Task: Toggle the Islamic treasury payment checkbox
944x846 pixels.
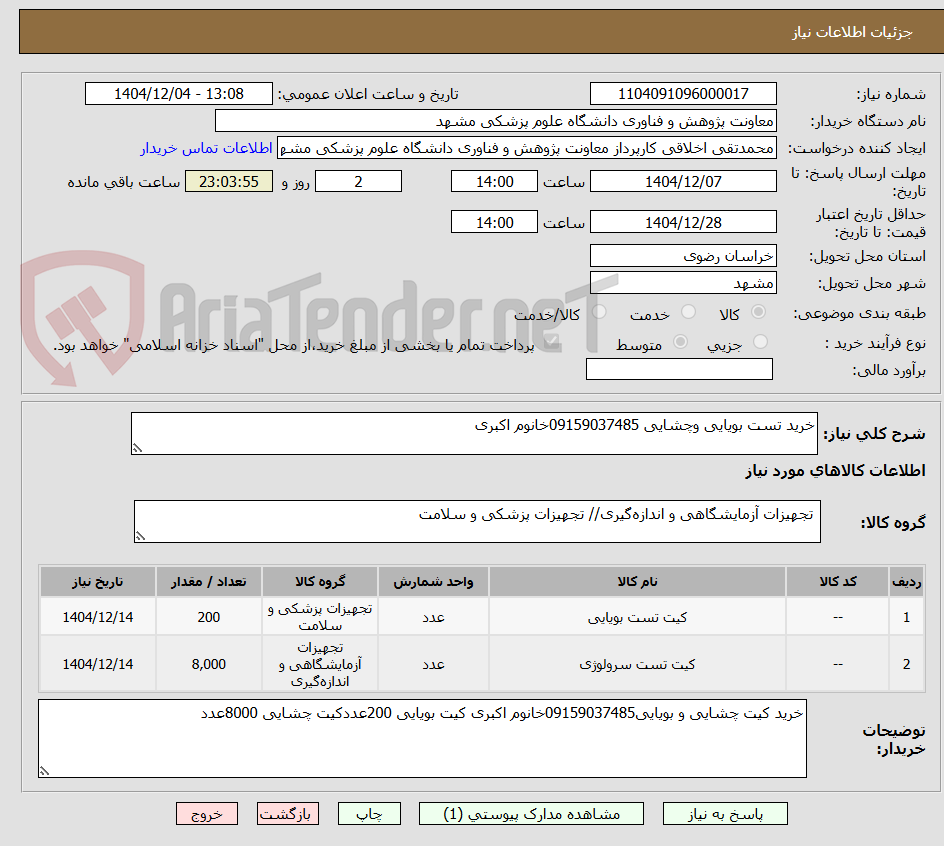Action: pos(550,343)
